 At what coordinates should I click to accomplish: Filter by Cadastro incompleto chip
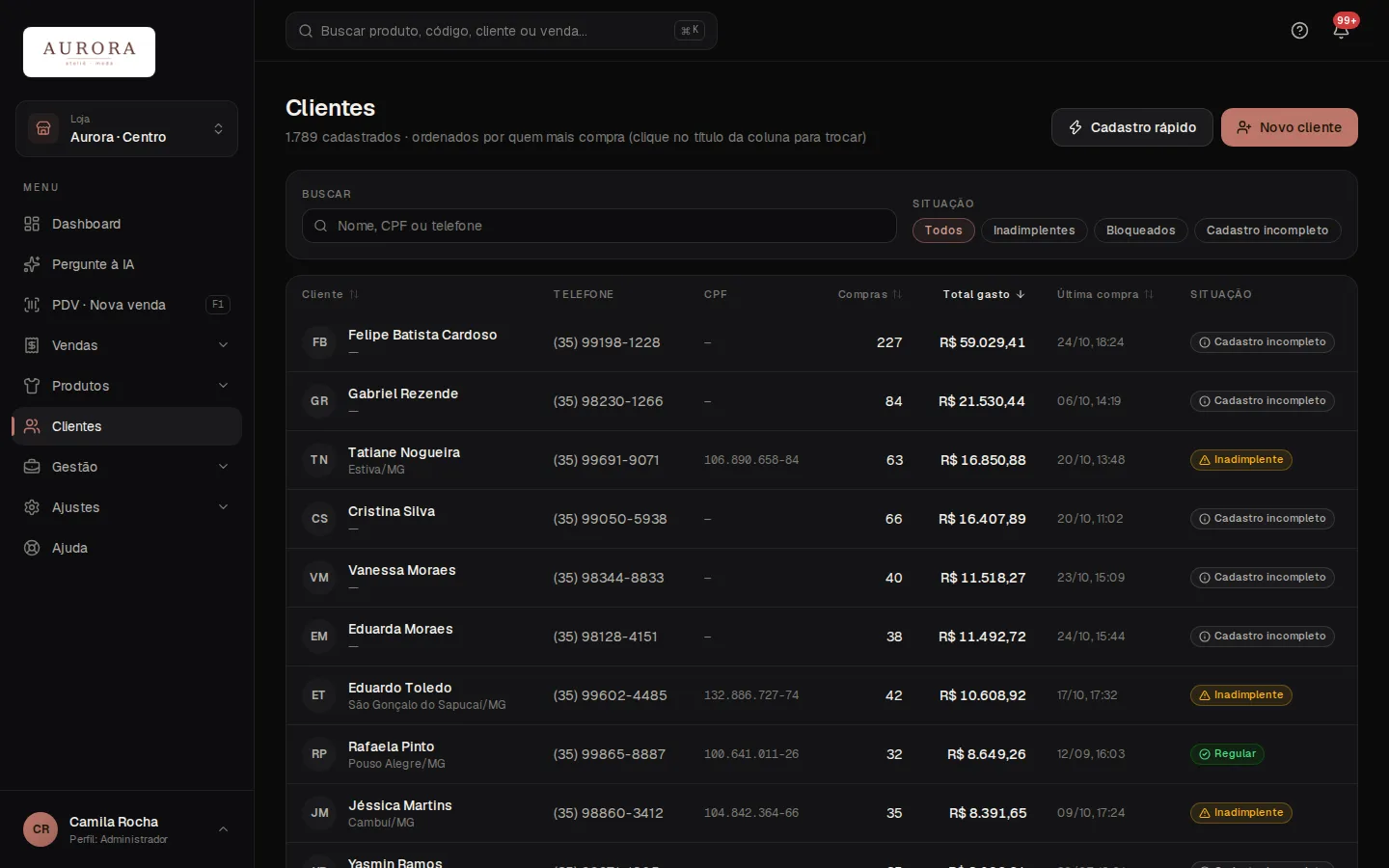tap(1267, 231)
